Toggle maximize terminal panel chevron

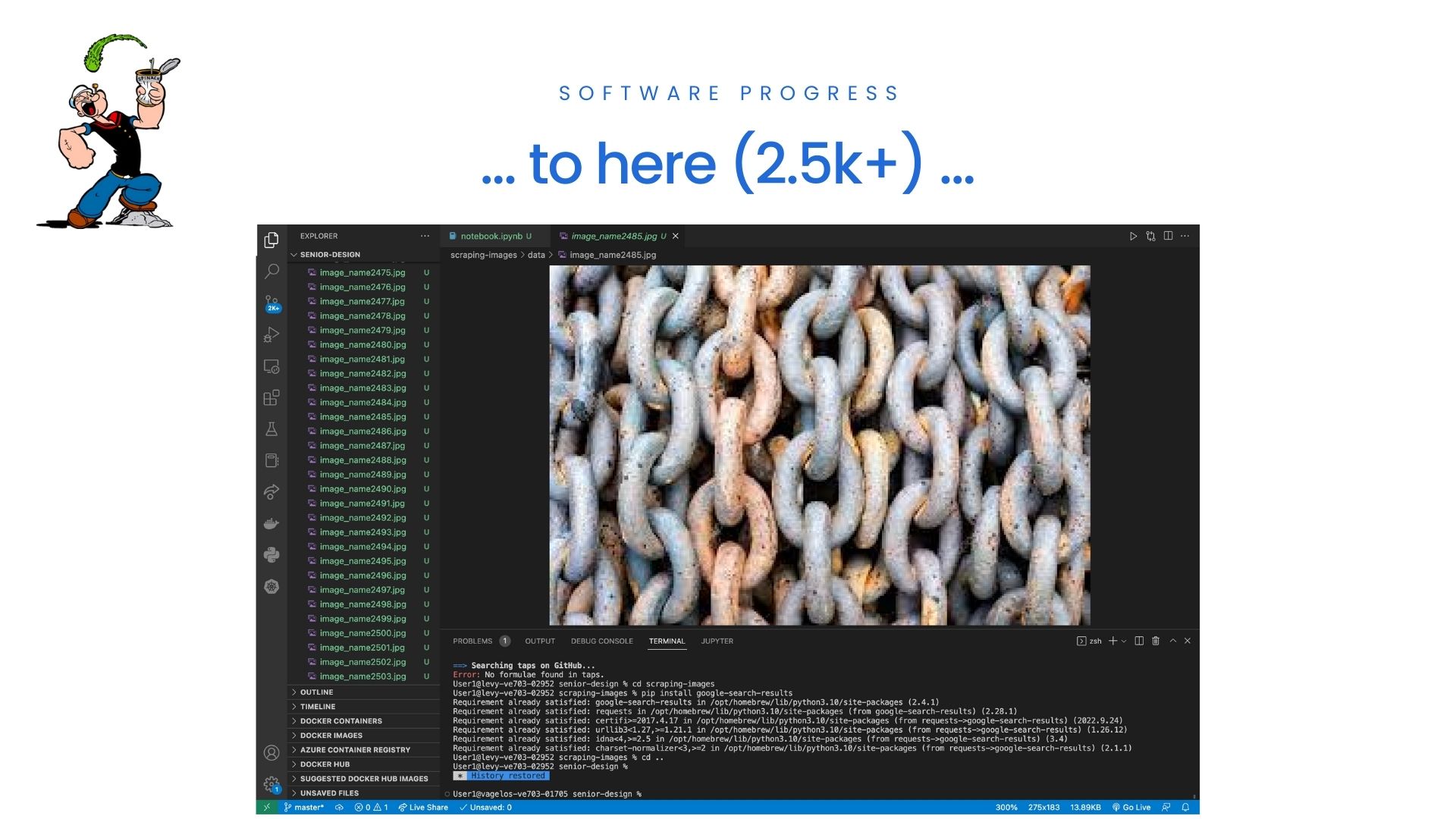tap(1172, 641)
